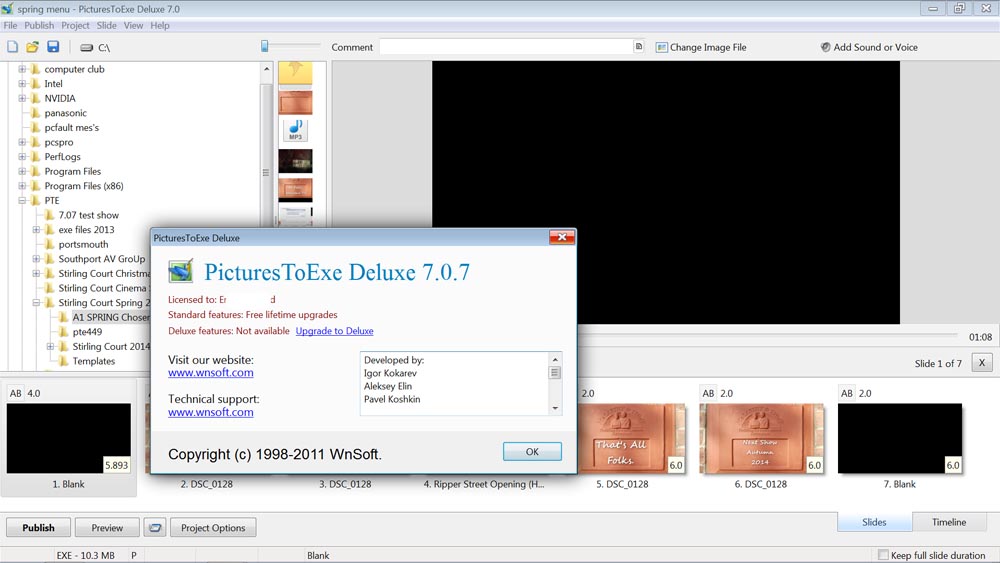The image size is (1000, 563).
Task: Expand the pcspro folder node
Action: click(22, 142)
